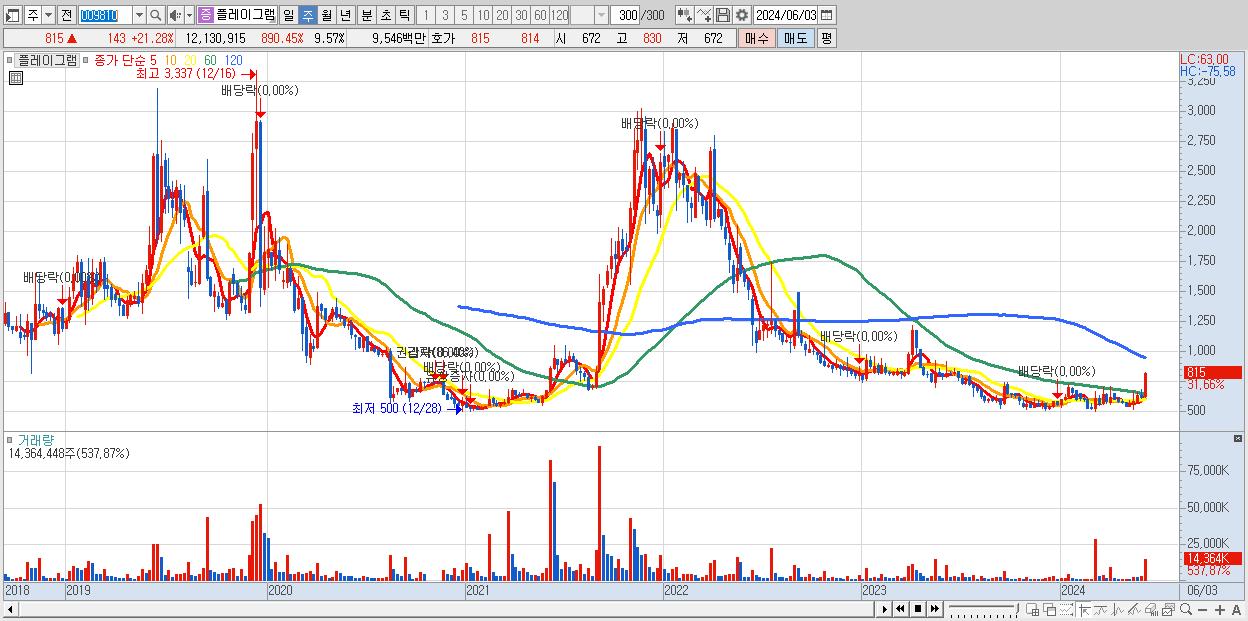Select the 년 (yearly) period tab
The height and width of the screenshot is (621, 1248).
click(x=345, y=15)
